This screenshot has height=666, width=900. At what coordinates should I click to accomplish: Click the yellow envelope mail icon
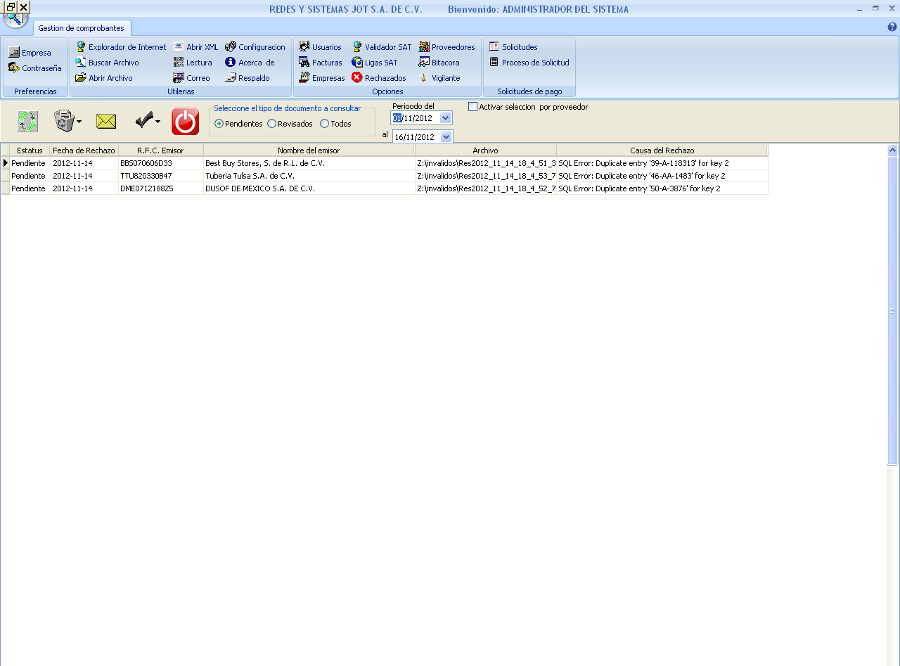[106, 122]
